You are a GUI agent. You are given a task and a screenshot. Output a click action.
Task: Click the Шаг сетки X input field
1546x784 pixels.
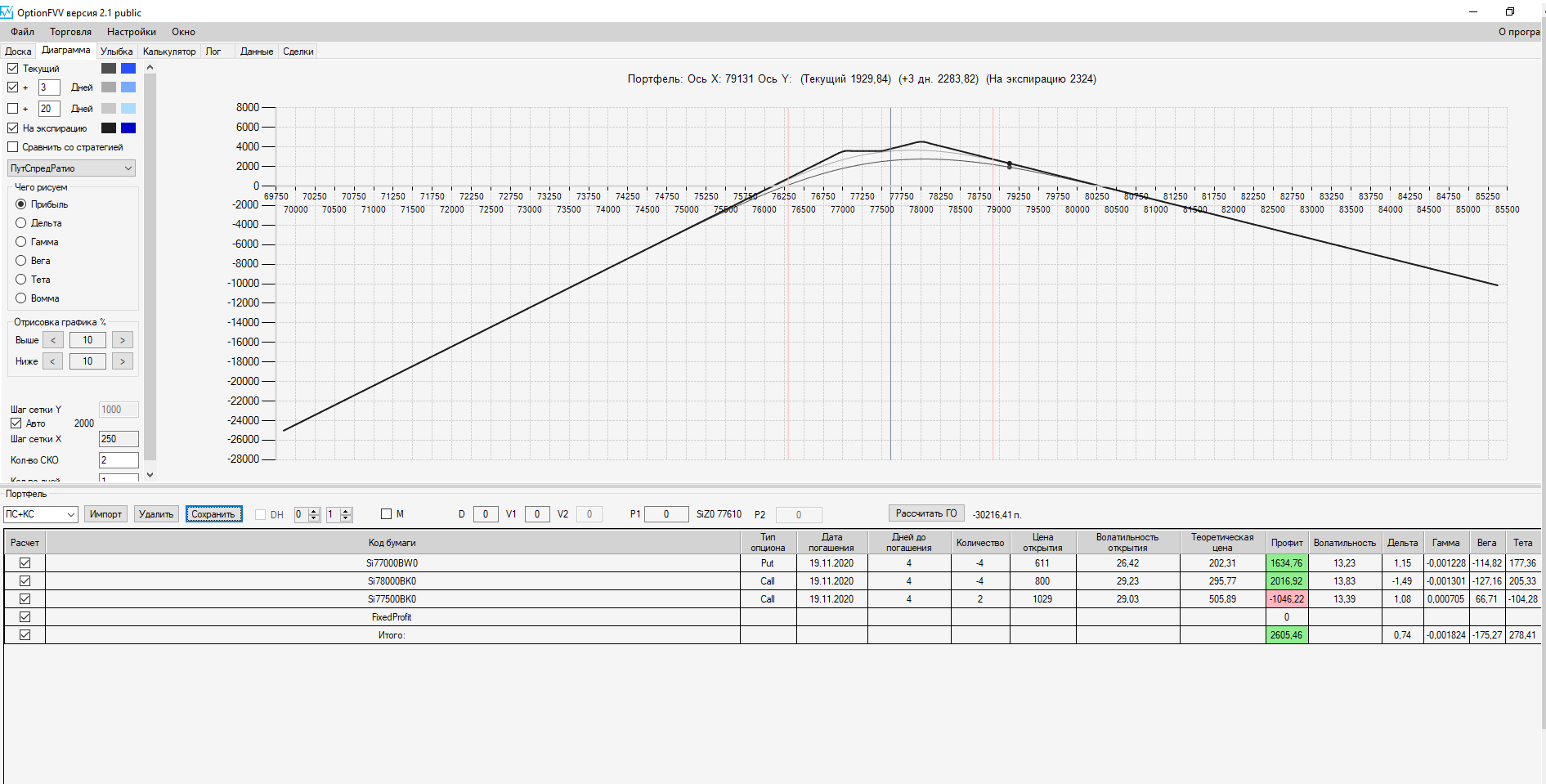119,439
